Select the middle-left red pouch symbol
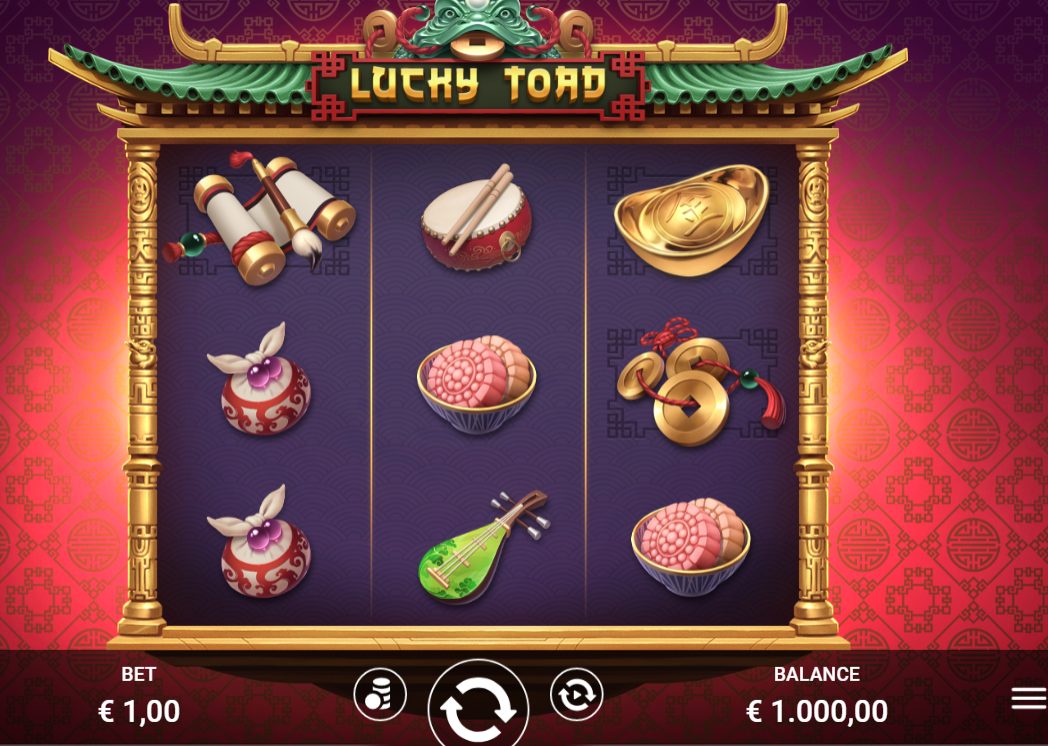Viewport: 1048px width, 746px height. [261, 380]
